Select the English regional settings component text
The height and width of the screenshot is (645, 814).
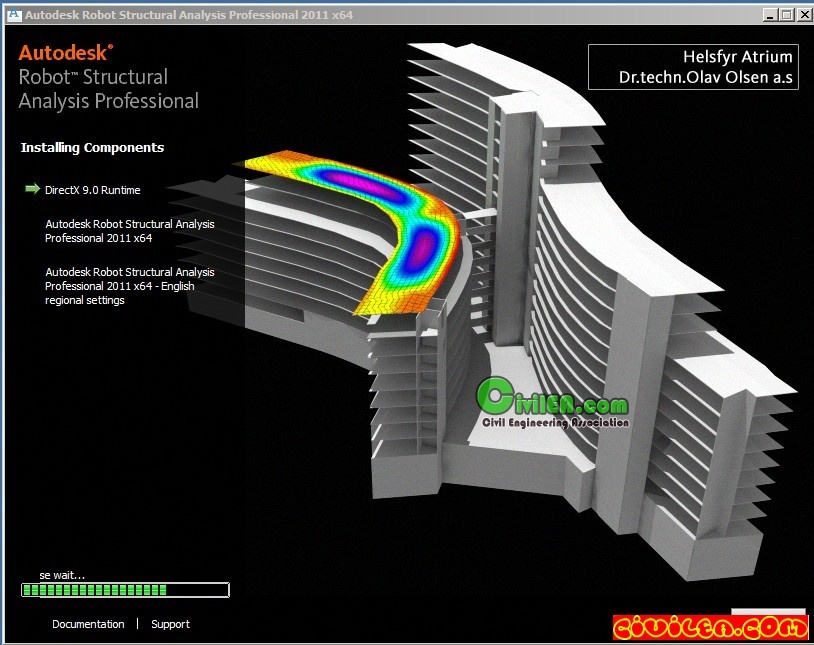129,286
